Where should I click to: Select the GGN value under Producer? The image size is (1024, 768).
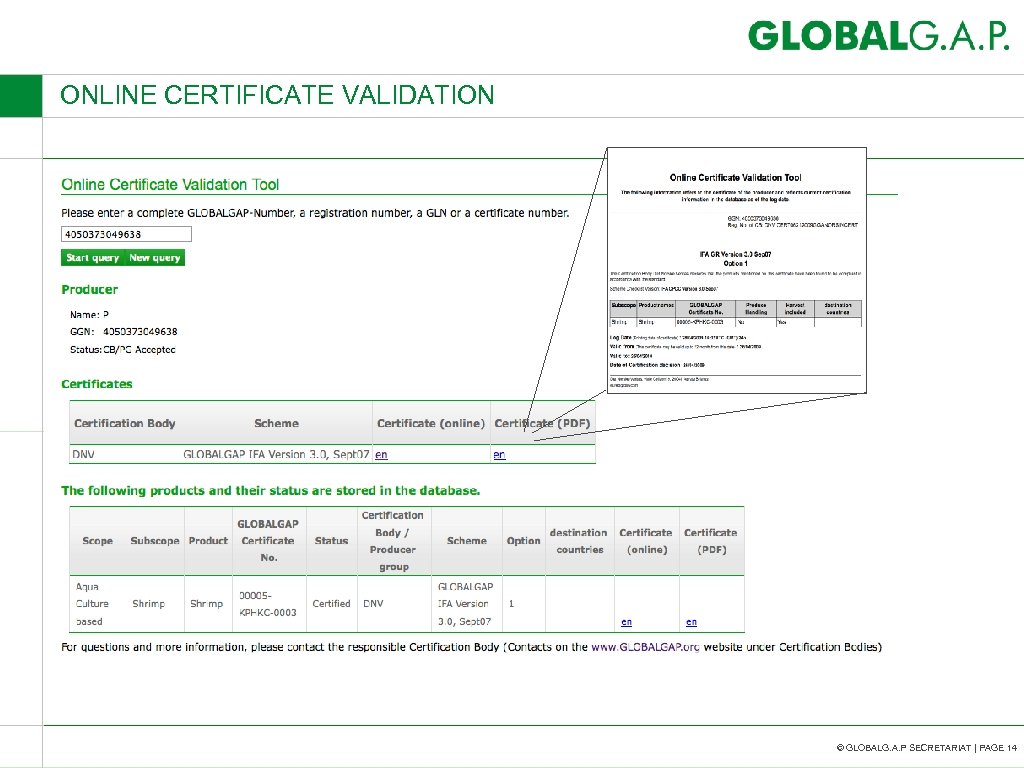click(140, 332)
